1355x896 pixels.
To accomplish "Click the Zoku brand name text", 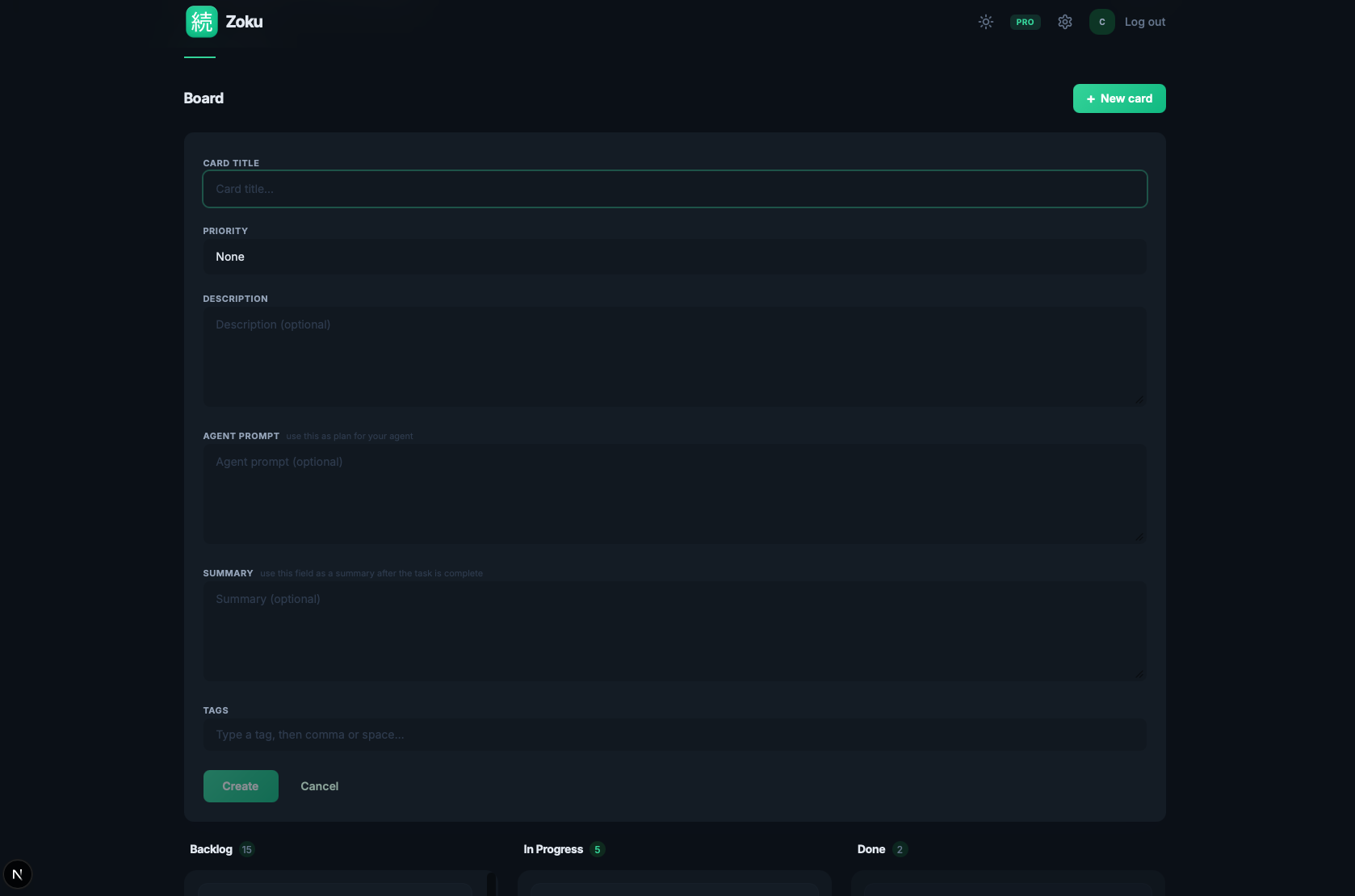I will (244, 22).
